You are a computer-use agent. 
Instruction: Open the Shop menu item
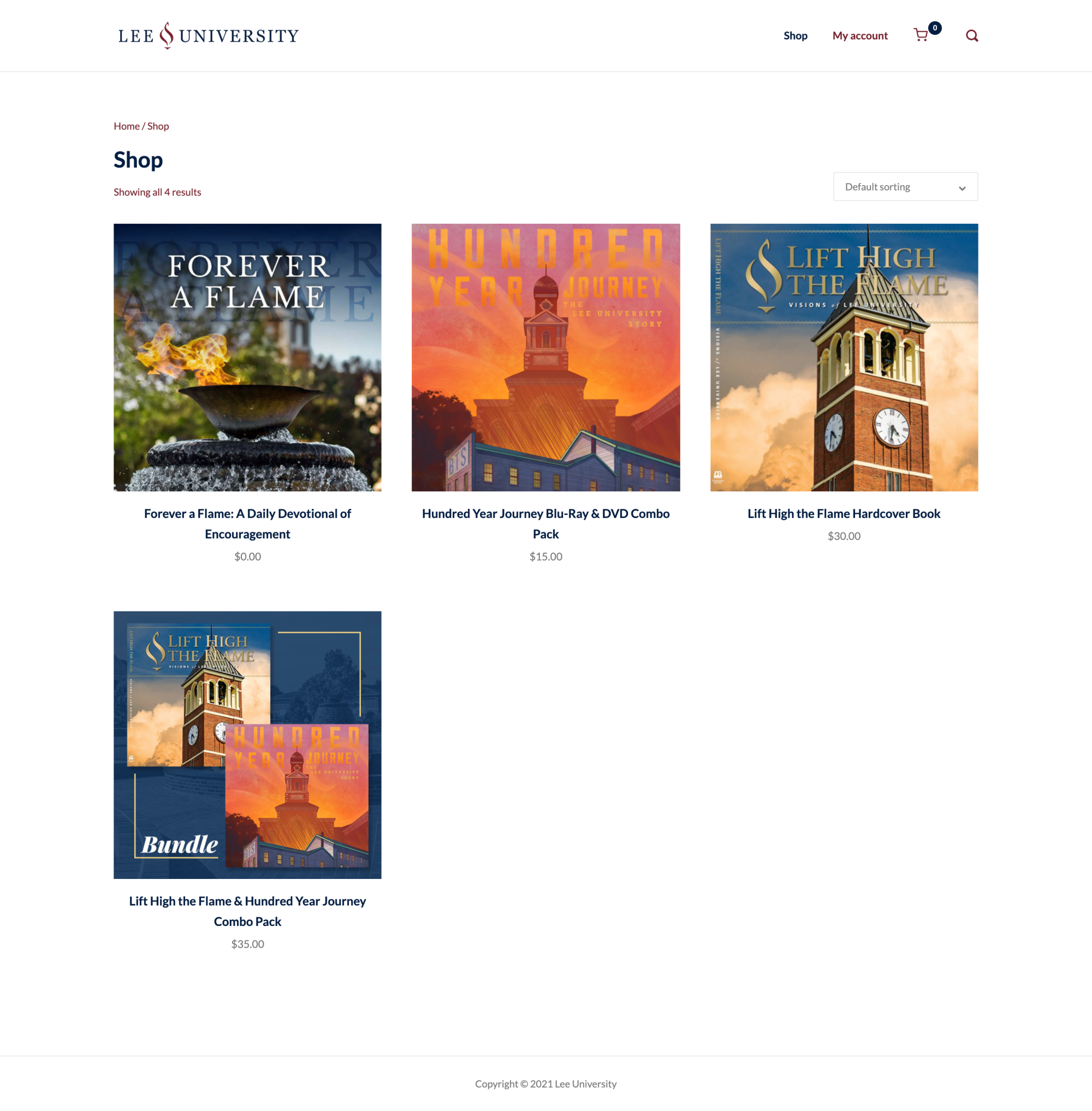[x=795, y=35]
